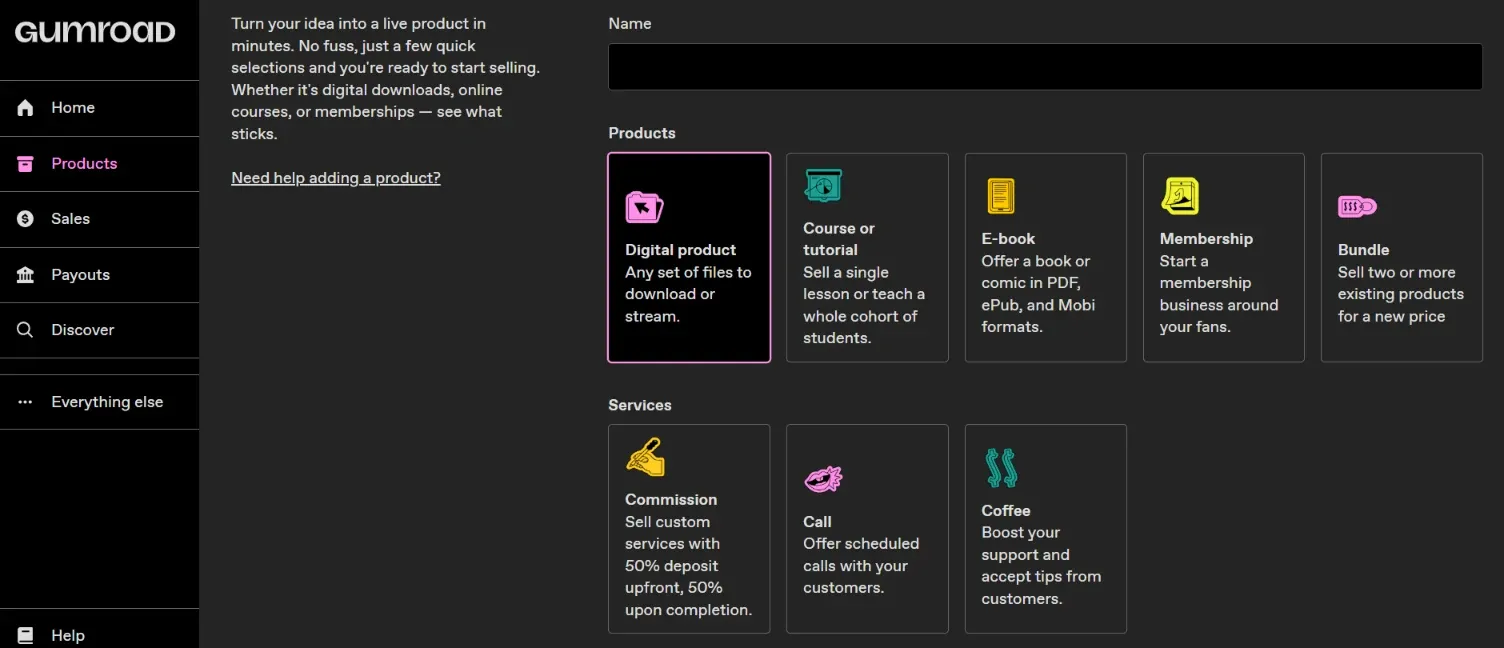
Task: Choose the Coffee service type
Action: [1045, 529]
